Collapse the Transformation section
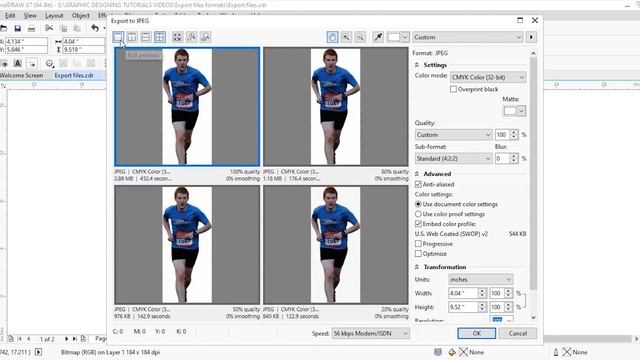This screenshot has width=640, height=360. (x=416, y=267)
